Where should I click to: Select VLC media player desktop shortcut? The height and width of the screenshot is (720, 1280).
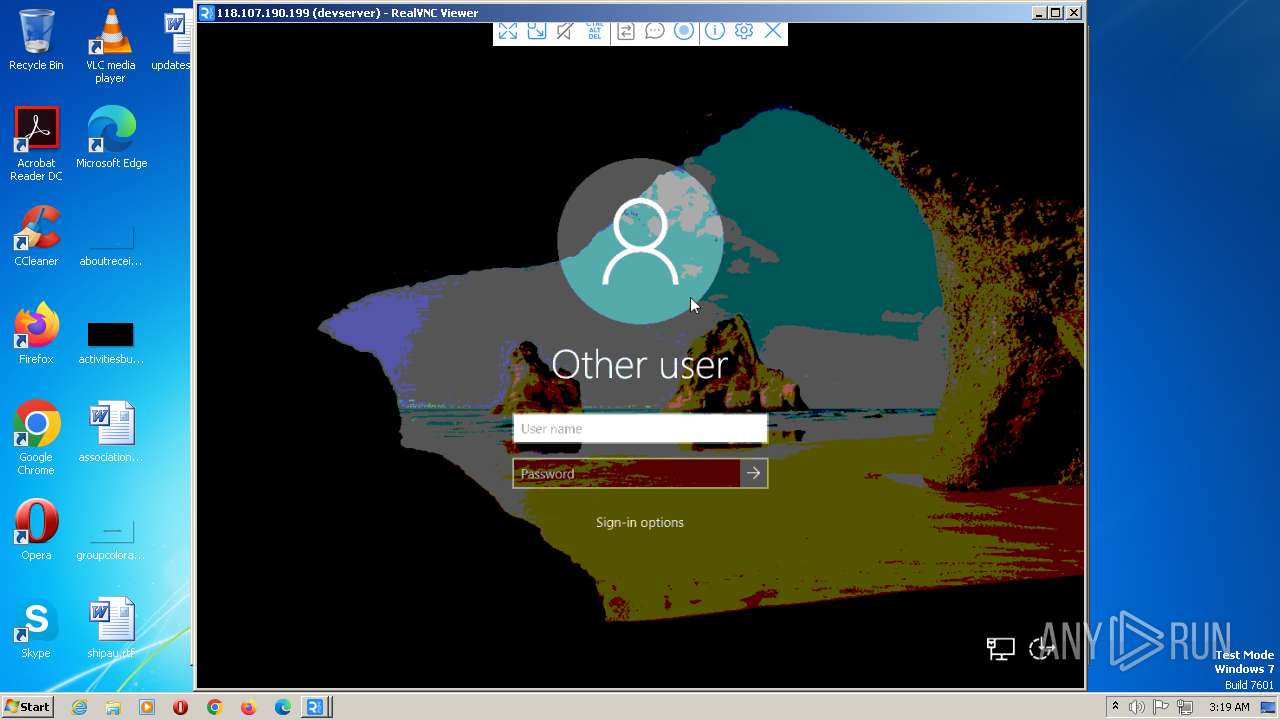(x=111, y=46)
